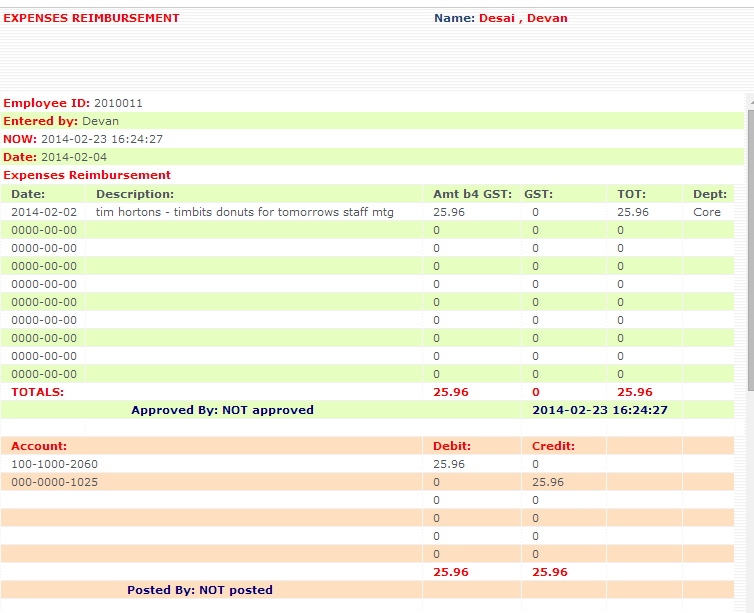Click the Dept column header
The height and width of the screenshot is (613, 754).
click(x=710, y=194)
